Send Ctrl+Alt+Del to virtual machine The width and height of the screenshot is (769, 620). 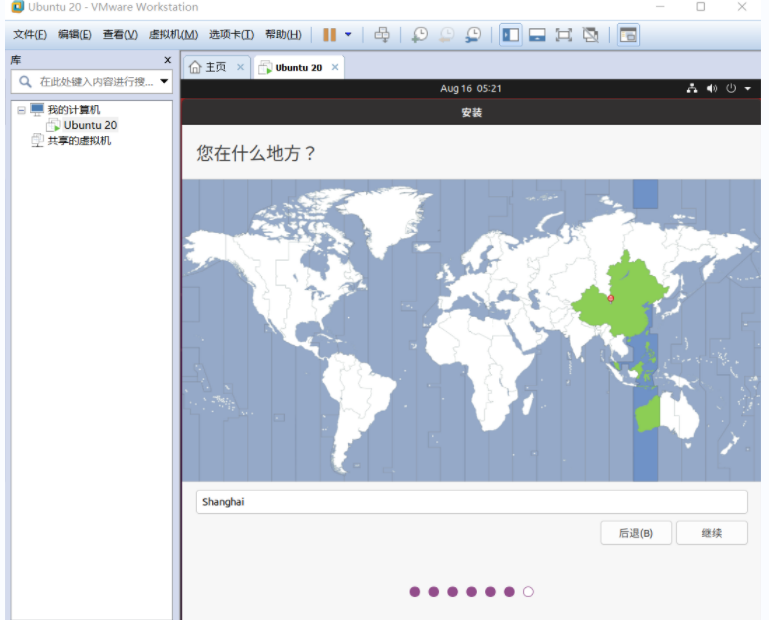(382, 35)
